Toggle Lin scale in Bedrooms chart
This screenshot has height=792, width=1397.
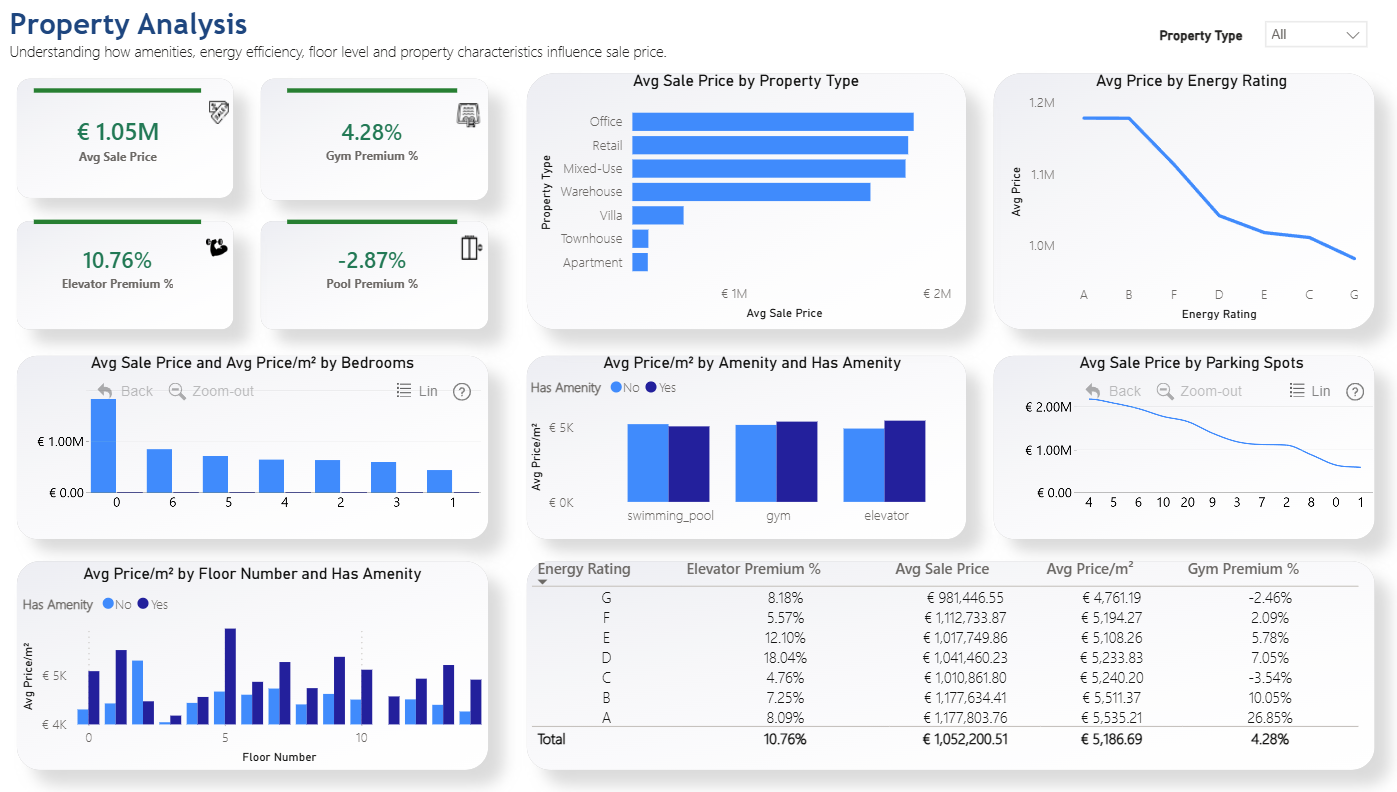[417, 391]
